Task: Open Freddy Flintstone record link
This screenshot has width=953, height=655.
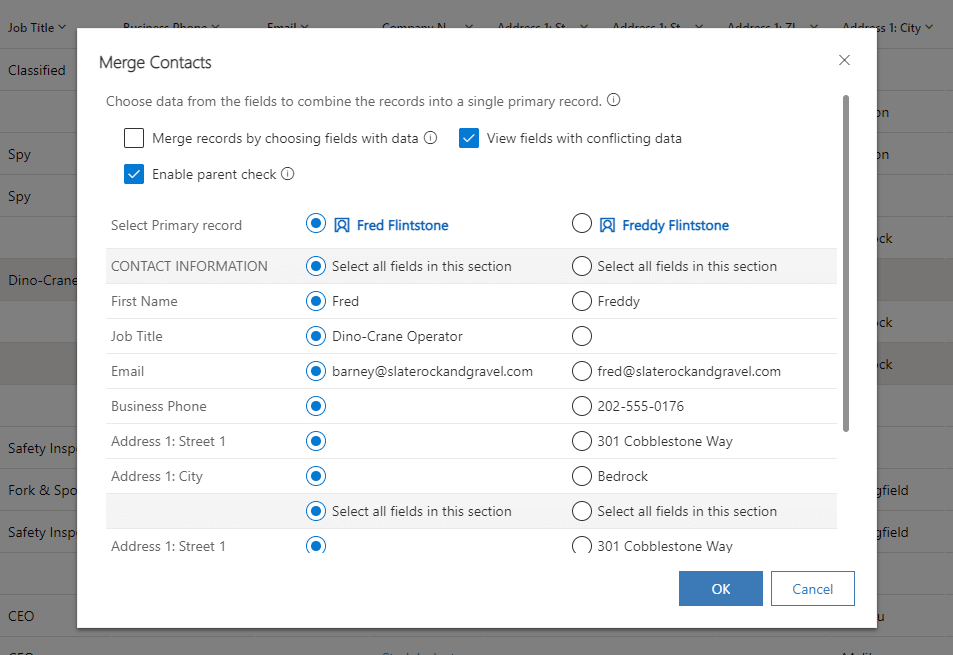Action: (x=675, y=225)
